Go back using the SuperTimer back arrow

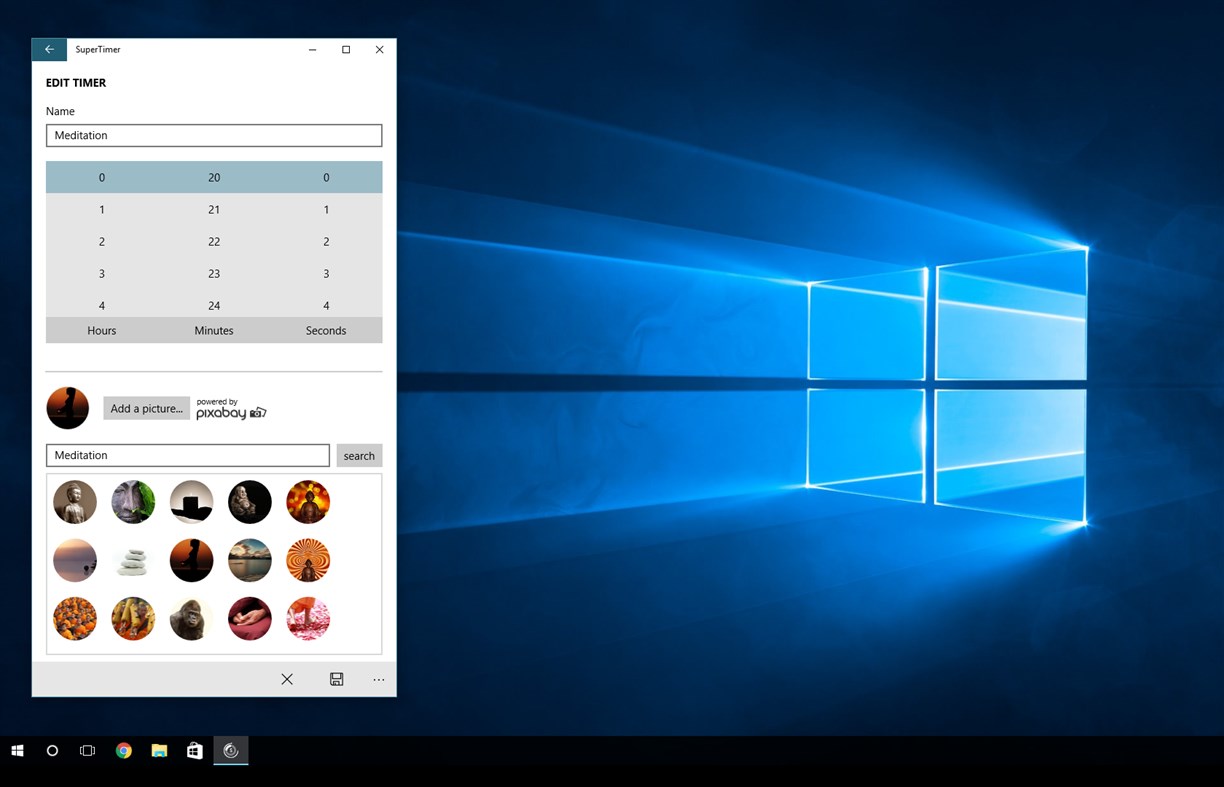pos(49,49)
